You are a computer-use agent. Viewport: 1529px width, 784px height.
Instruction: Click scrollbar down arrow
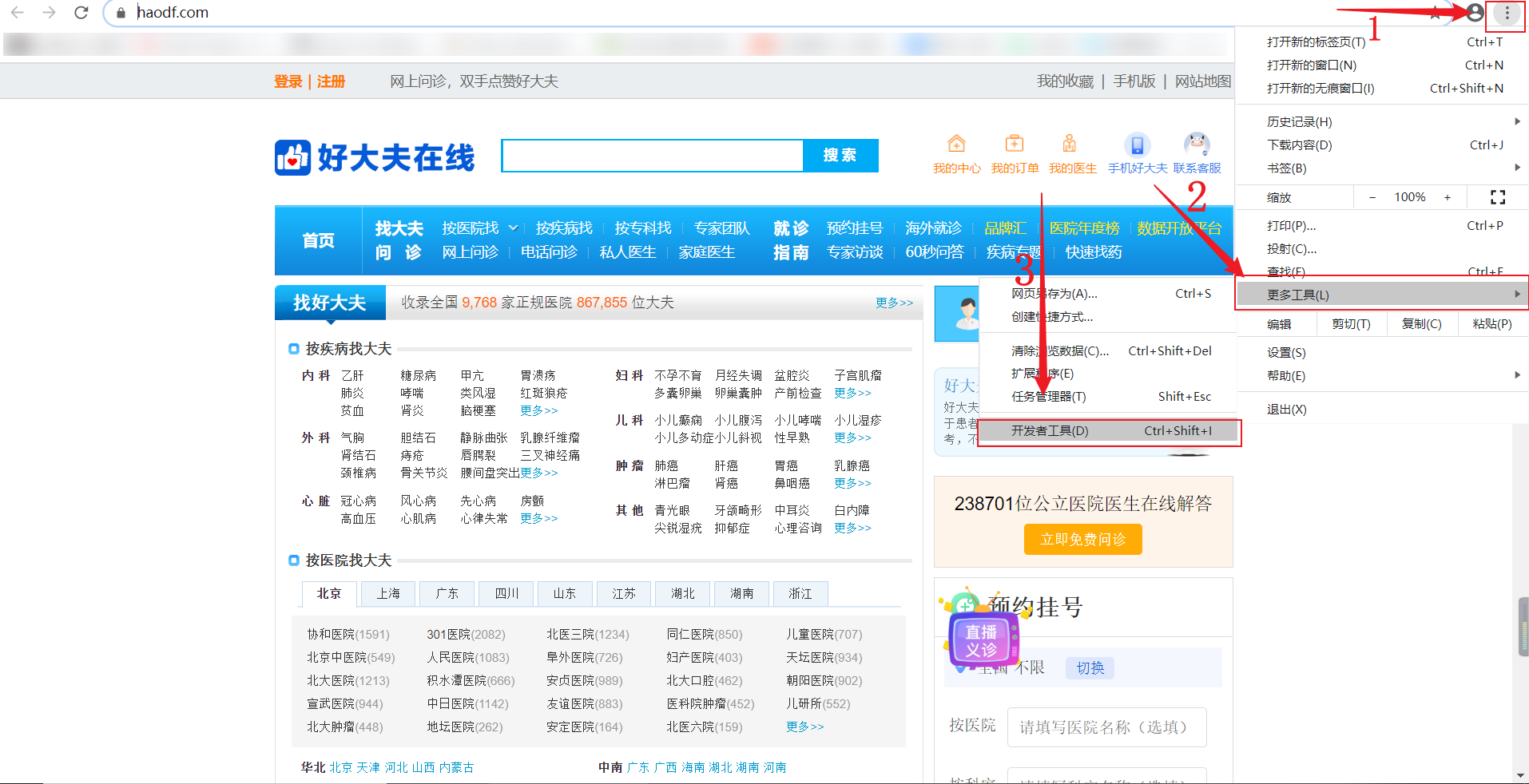coord(1523,776)
